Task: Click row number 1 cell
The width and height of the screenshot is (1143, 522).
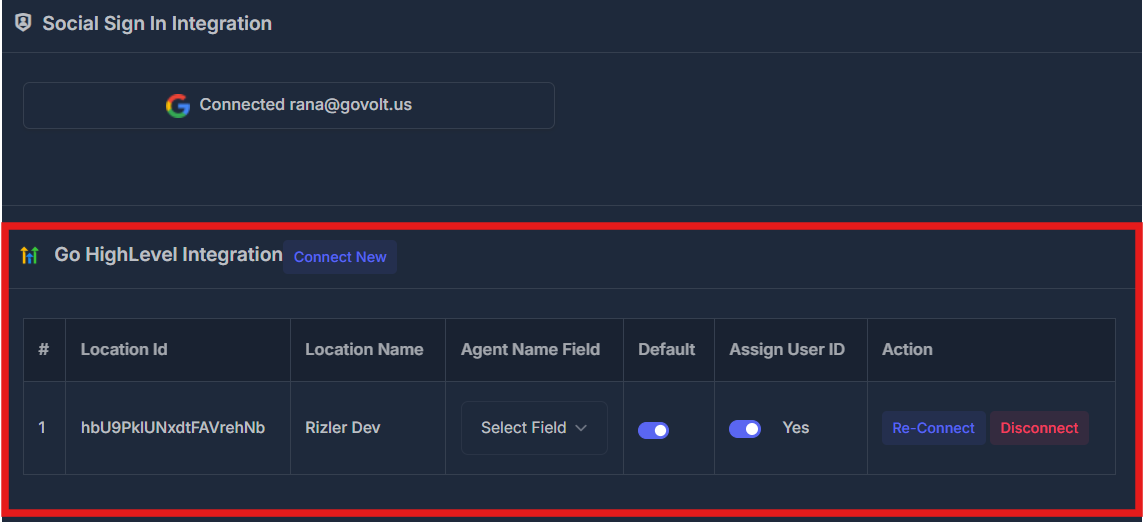Action: click(x=42, y=428)
